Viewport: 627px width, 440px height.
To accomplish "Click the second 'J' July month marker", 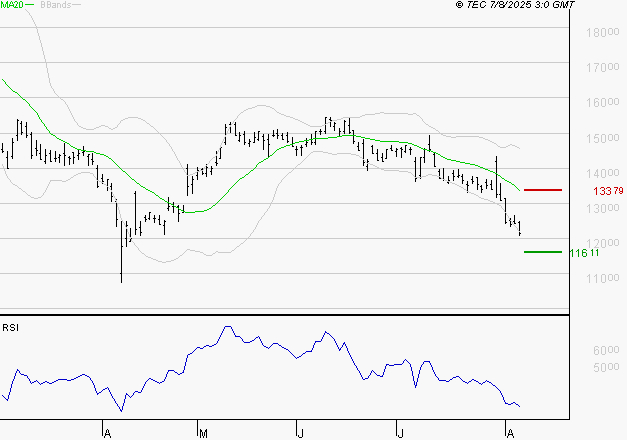I will [x=400, y=432].
